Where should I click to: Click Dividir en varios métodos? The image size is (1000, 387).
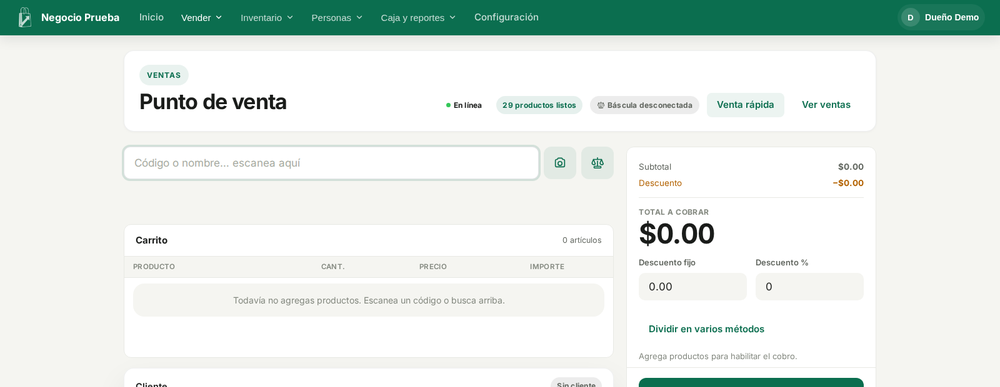pos(707,329)
